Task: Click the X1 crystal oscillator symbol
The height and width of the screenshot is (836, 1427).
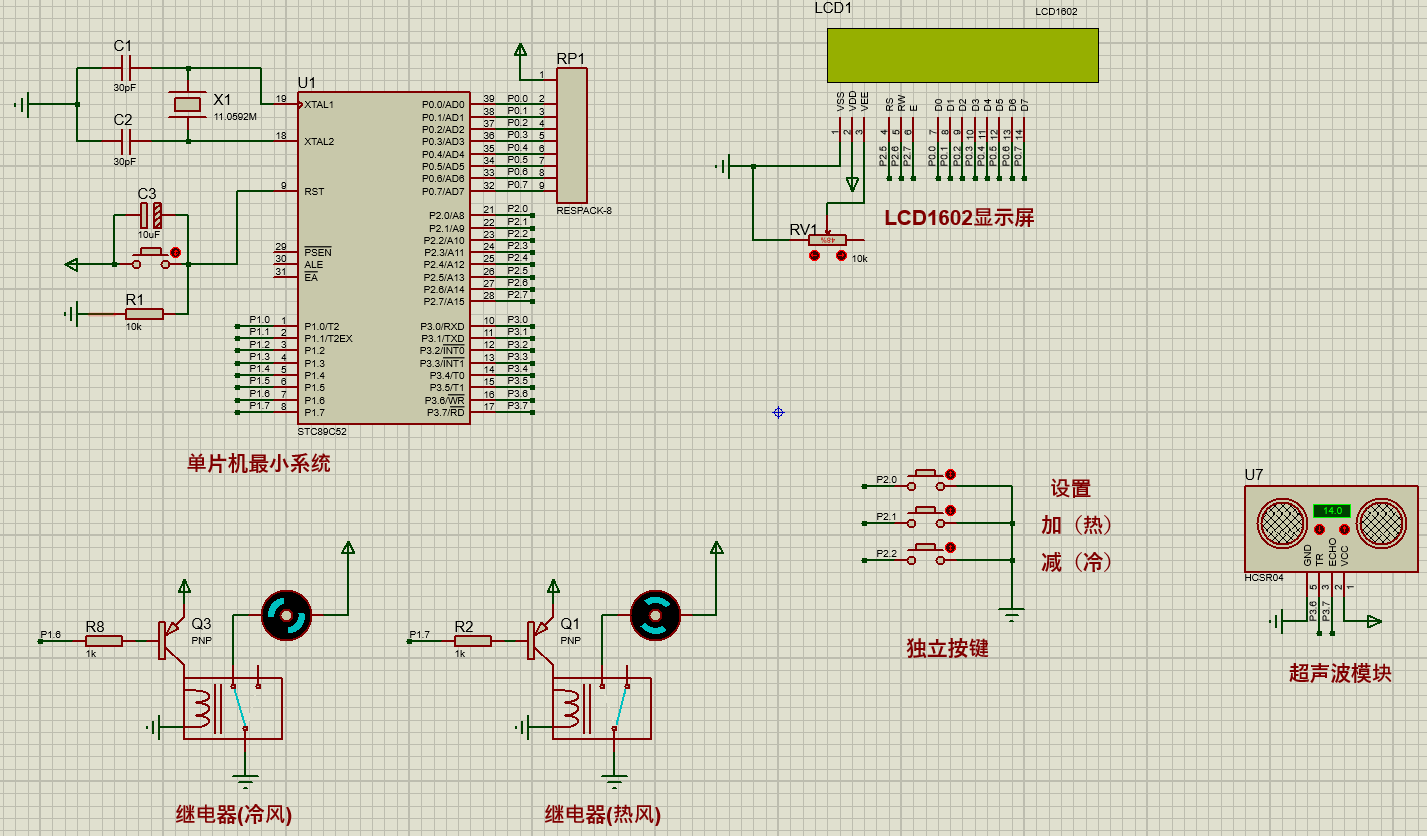Action: click(x=187, y=104)
